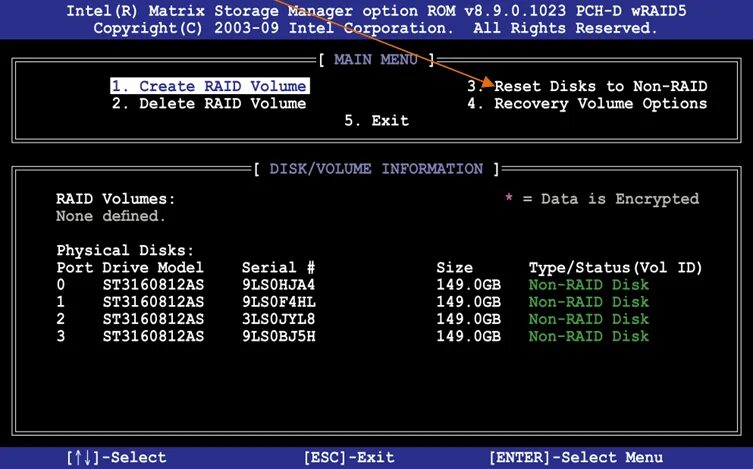Click 149.0GB size of disk 3LS0JYL8

468,319
